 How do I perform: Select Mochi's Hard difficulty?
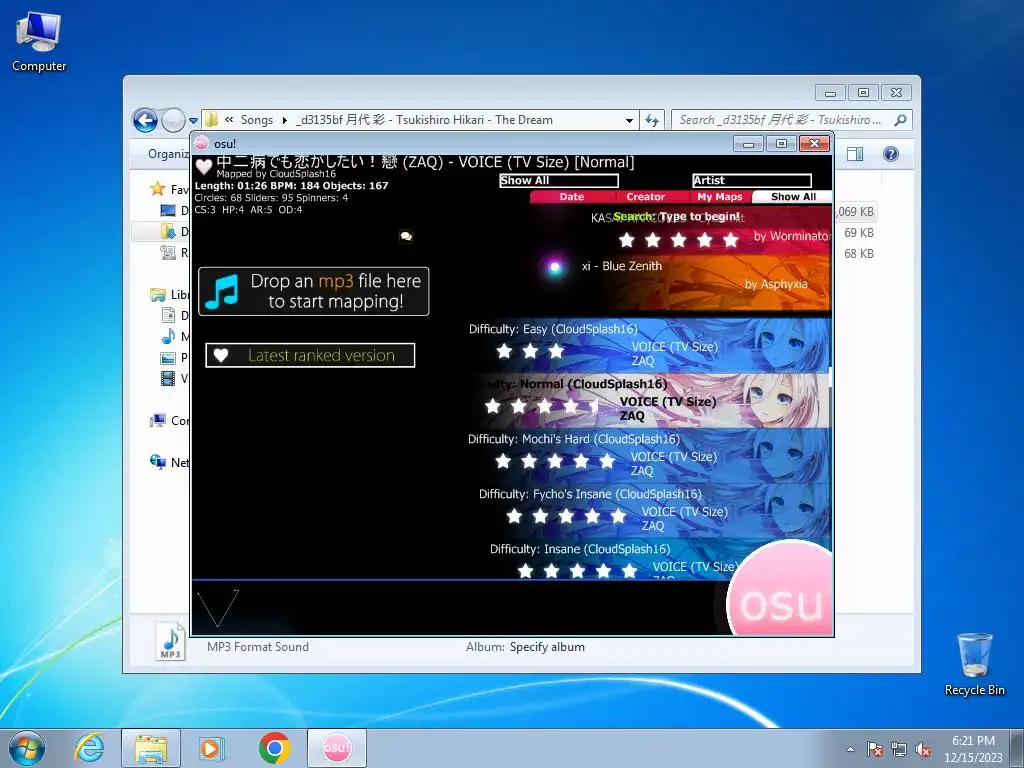[650, 455]
